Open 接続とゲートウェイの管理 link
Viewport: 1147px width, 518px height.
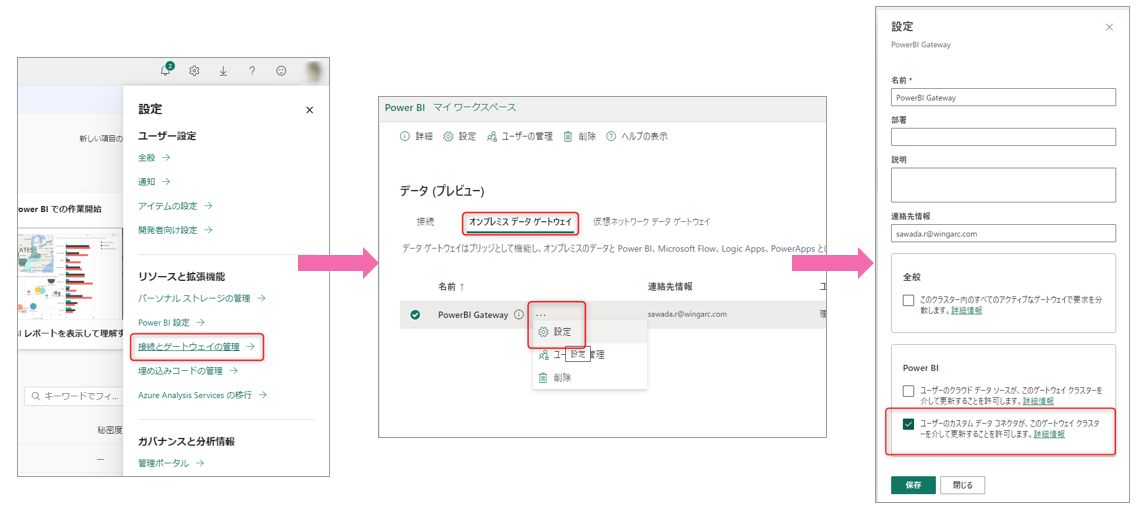(x=196, y=347)
